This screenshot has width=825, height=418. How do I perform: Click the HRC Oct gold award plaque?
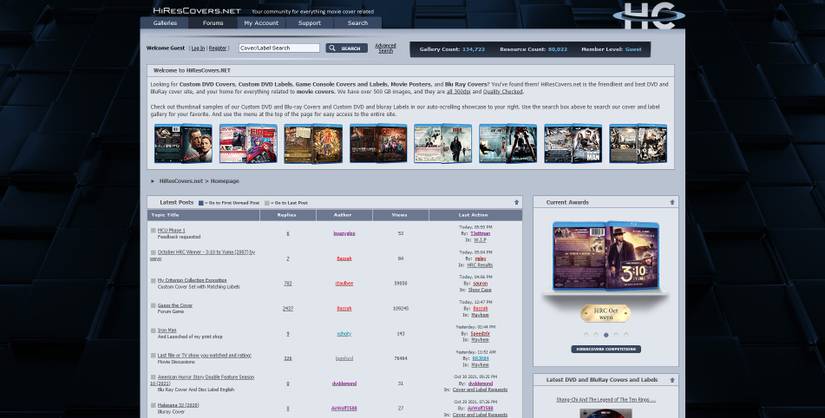pyautogui.click(x=606, y=314)
